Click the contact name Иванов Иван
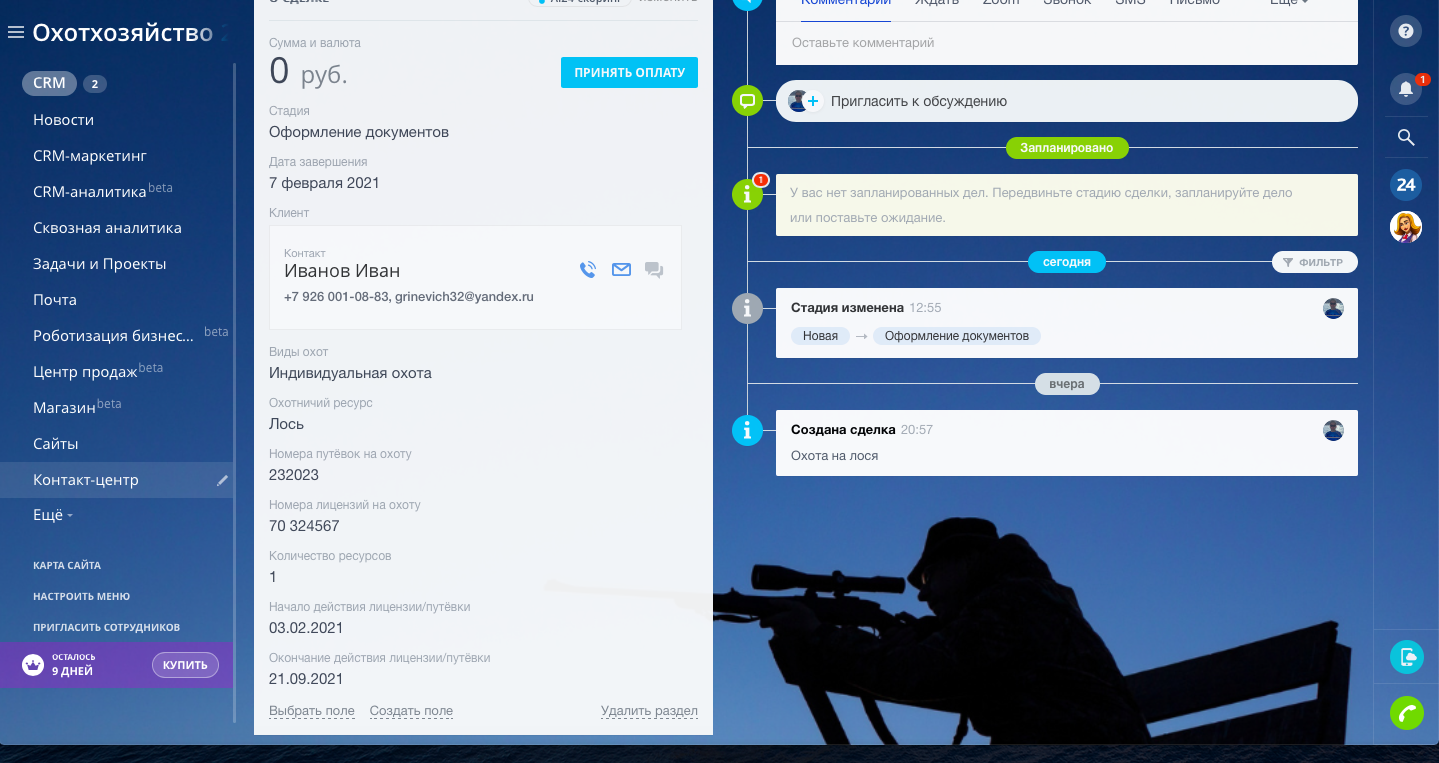Screen dimensions: 1439x763 342,271
